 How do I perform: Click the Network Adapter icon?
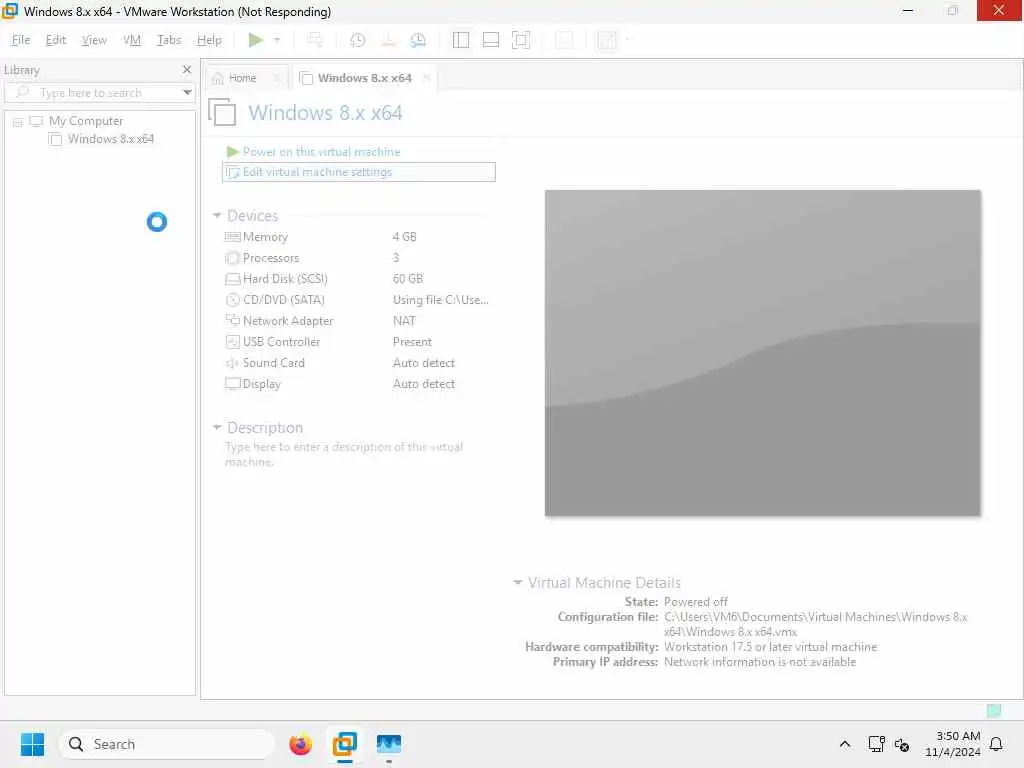232,320
